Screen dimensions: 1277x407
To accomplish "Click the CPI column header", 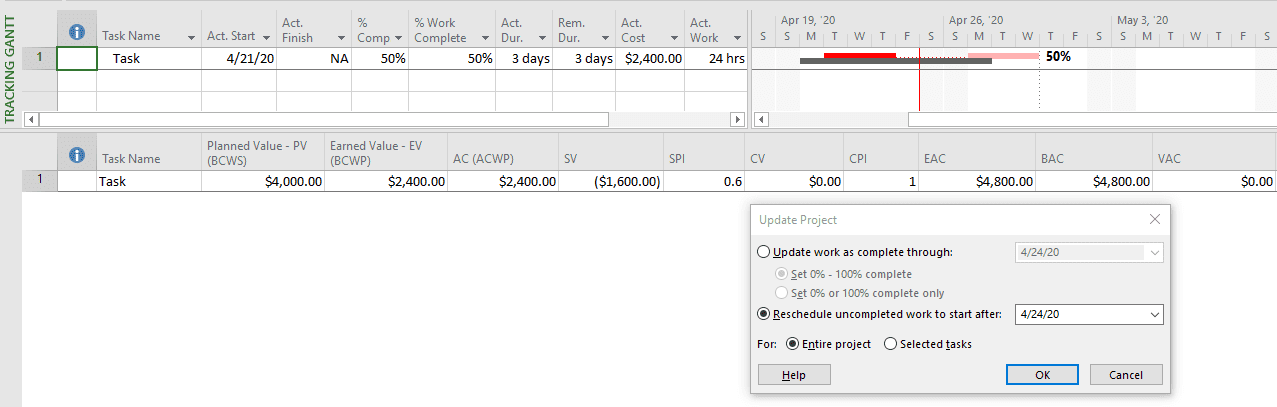I will pos(881,152).
